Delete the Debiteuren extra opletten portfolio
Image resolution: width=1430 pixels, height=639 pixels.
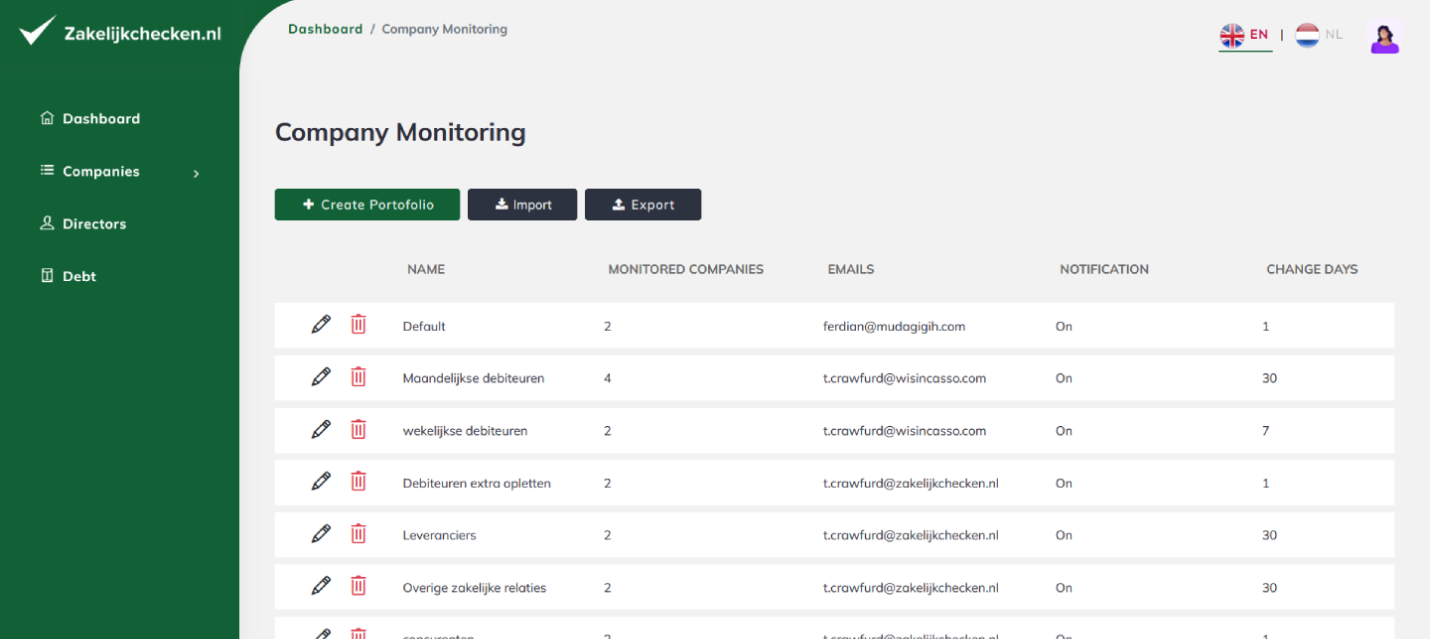(358, 481)
